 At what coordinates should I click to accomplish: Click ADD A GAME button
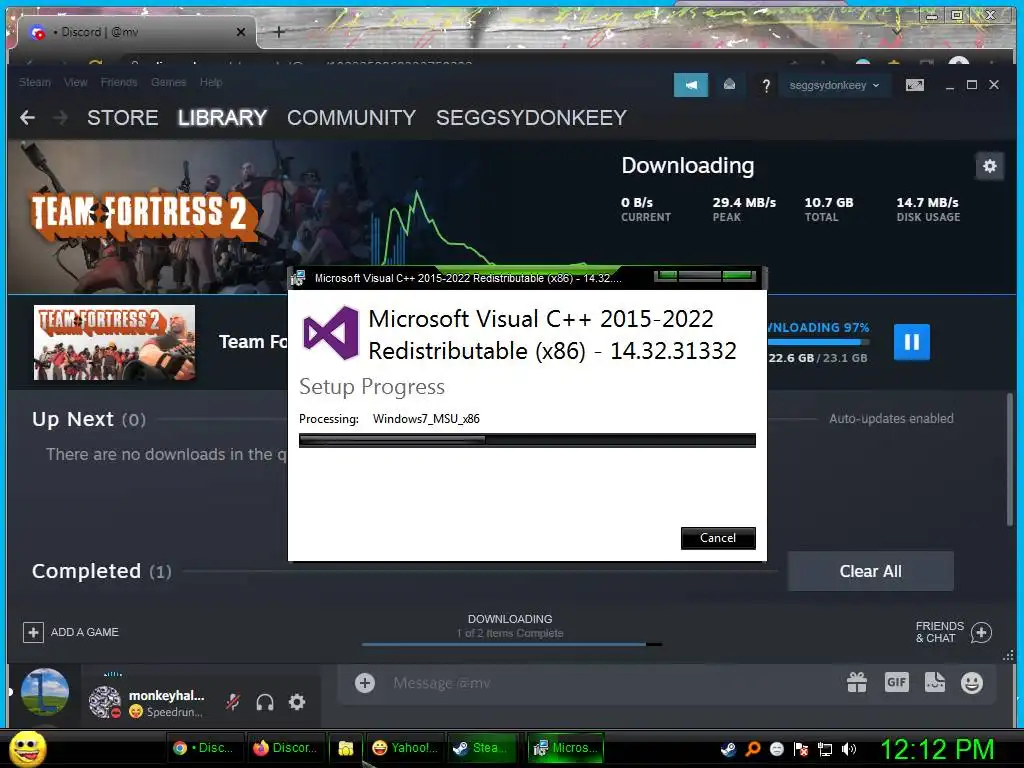pos(71,632)
